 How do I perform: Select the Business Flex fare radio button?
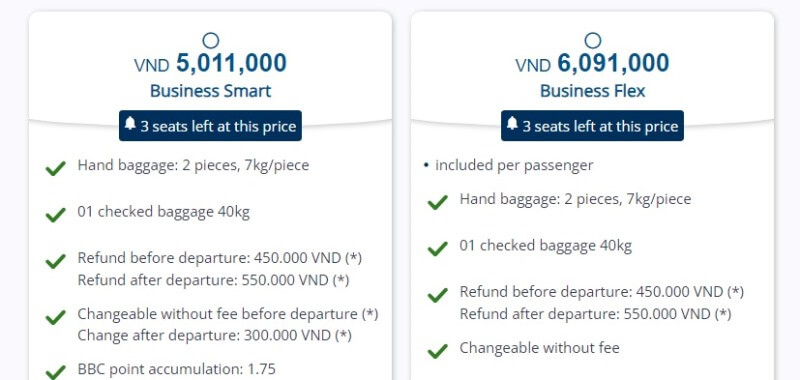pyautogui.click(x=592, y=40)
